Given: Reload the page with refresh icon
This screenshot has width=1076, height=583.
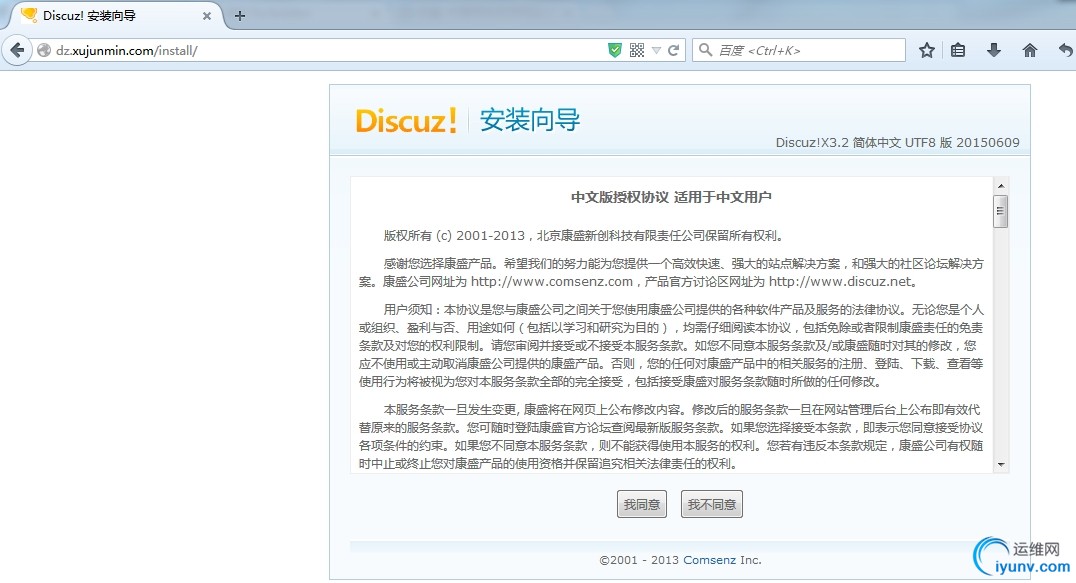Looking at the screenshot, I should 674,50.
